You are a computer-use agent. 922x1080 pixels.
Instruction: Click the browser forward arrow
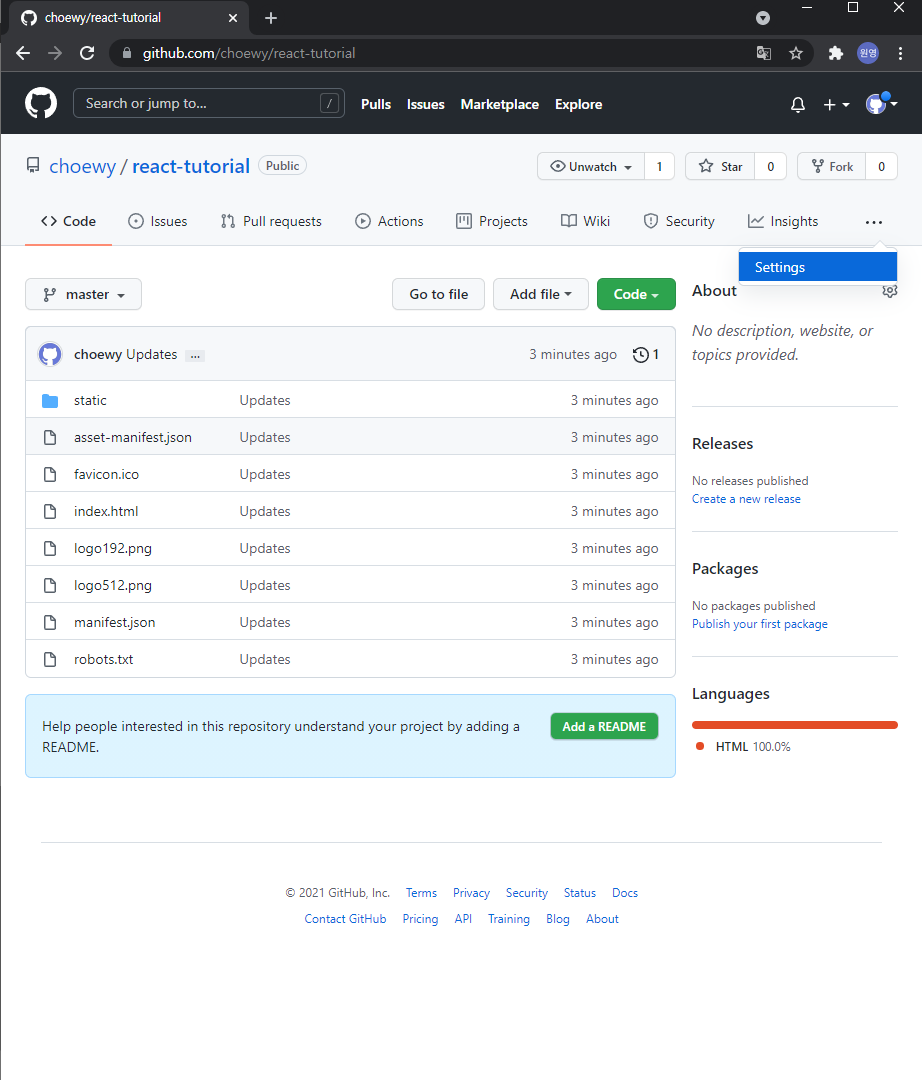coord(55,53)
